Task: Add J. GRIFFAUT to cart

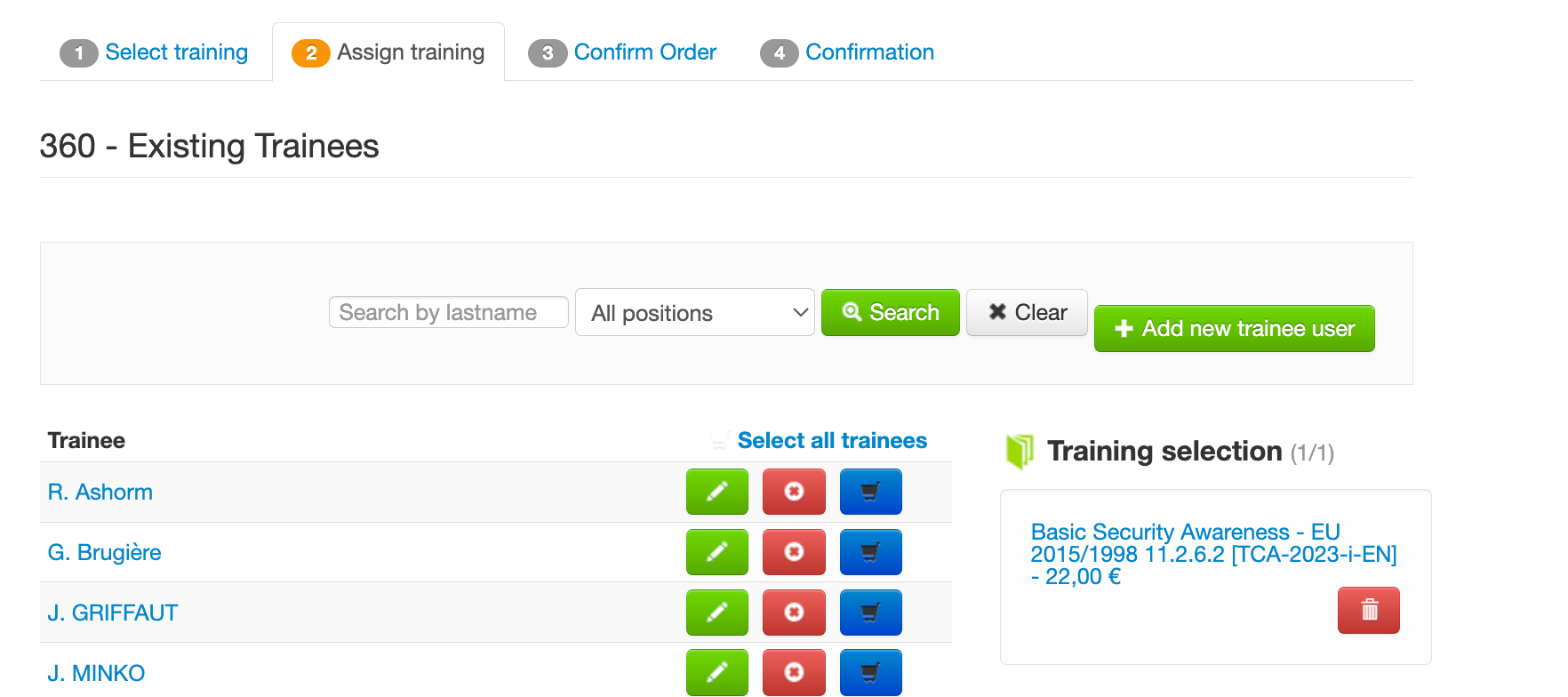Action: tap(870, 613)
